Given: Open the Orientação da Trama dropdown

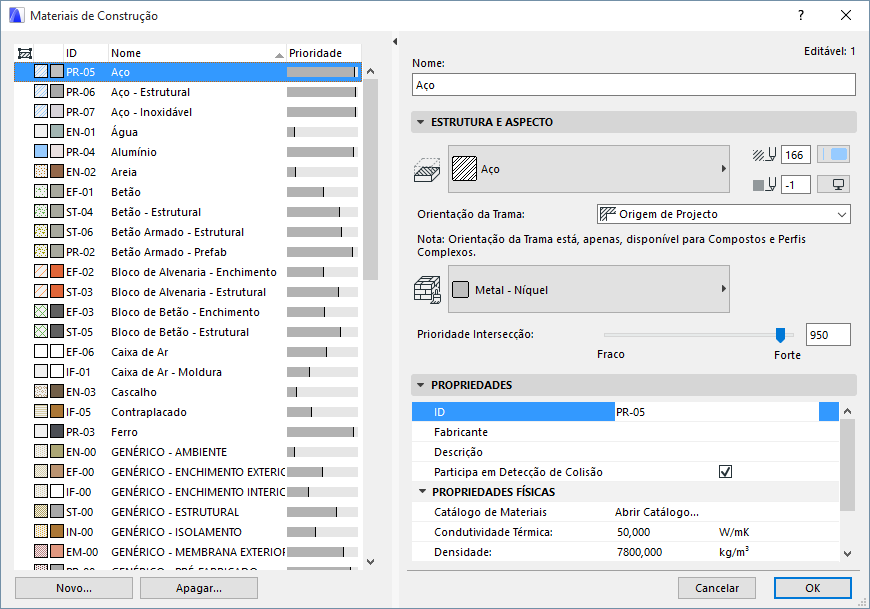Looking at the screenshot, I should [724, 214].
